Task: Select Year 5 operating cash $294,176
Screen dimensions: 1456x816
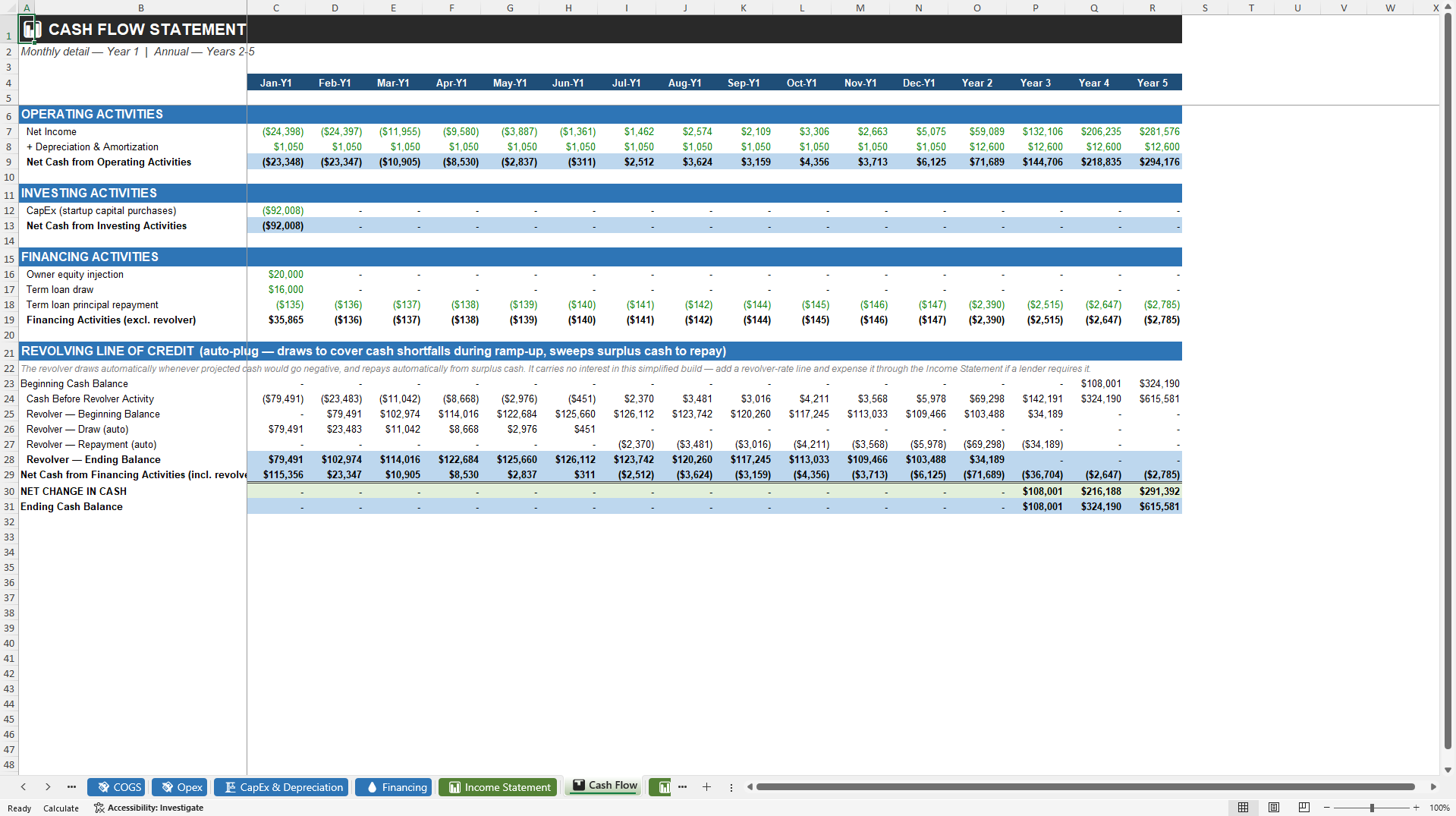Action: (x=1153, y=162)
